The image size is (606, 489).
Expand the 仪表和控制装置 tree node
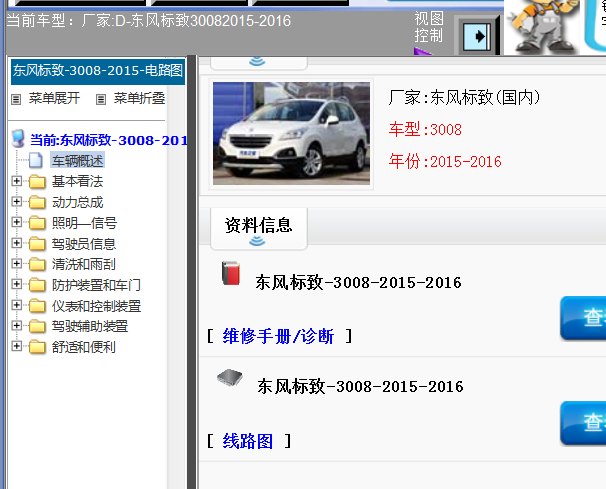point(16,305)
